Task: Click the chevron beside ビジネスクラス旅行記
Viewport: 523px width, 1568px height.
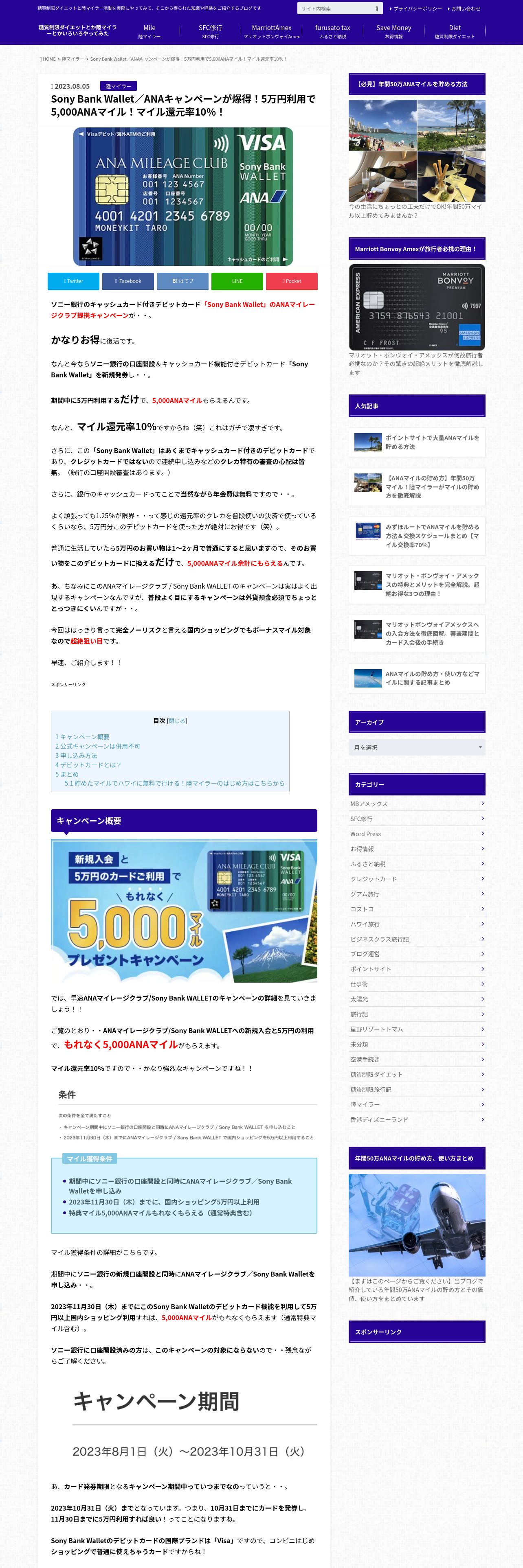Action: pos(482,939)
